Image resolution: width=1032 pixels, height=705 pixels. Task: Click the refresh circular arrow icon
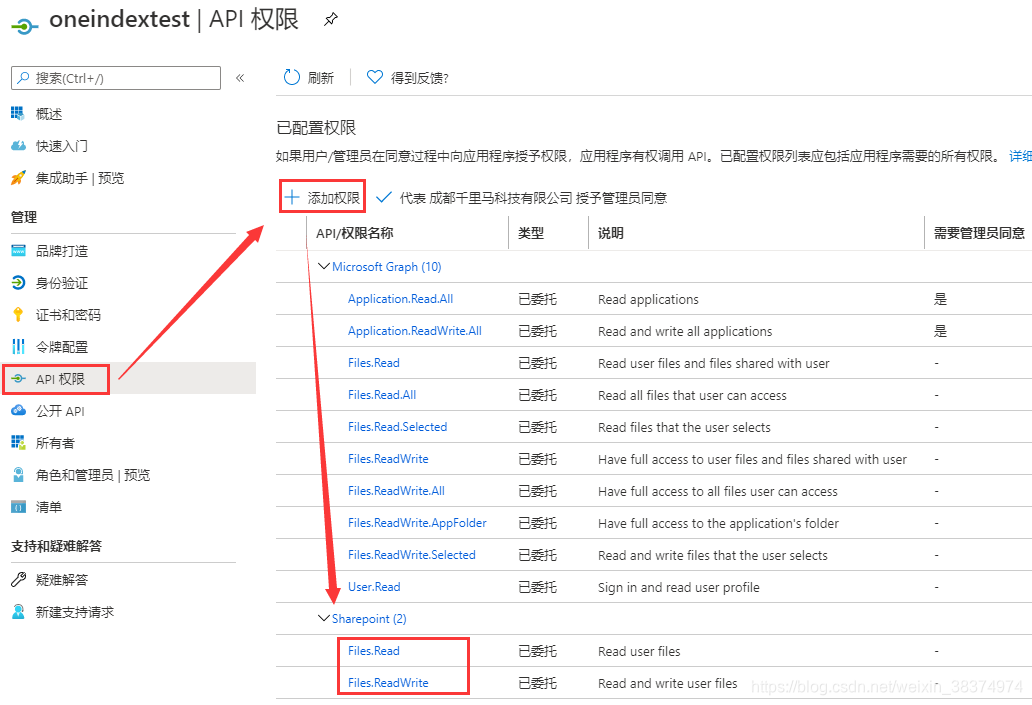coord(292,78)
